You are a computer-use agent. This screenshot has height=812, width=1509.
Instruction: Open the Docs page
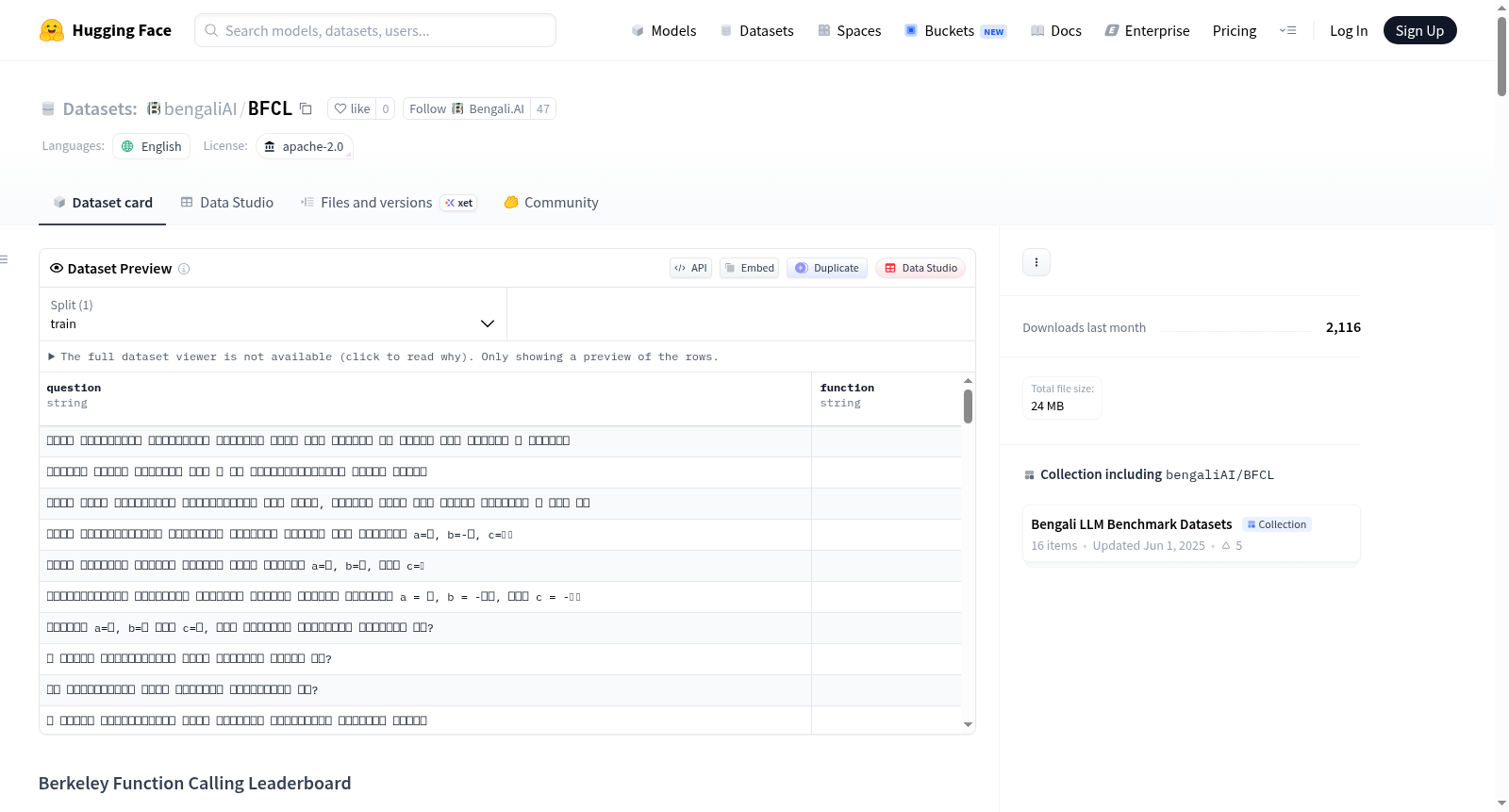coord(1055,31)
